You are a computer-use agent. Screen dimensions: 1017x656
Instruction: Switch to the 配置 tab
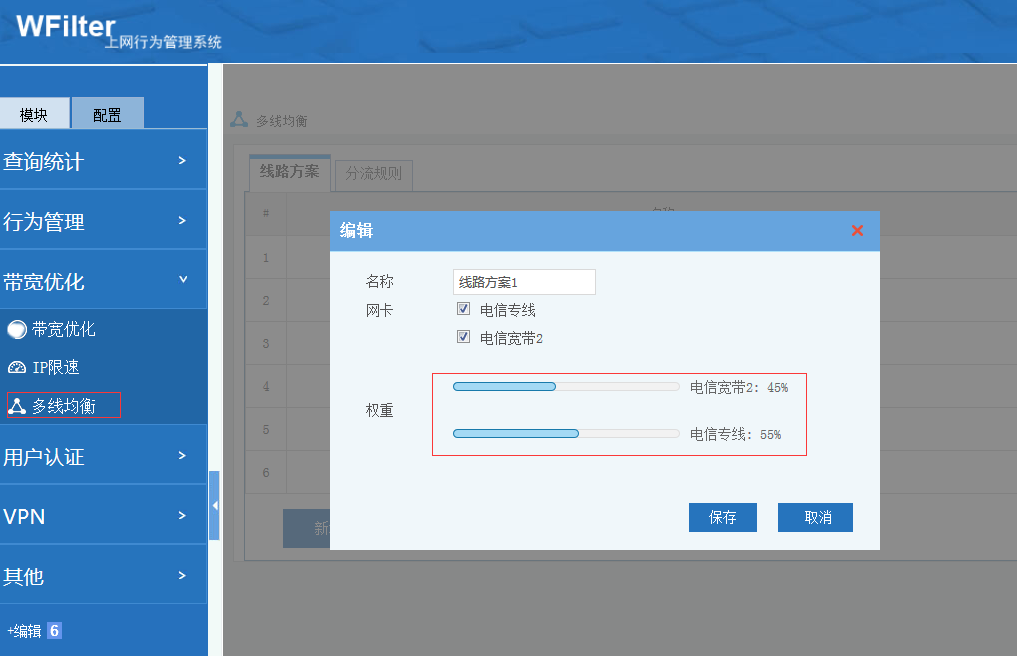coord(107,115)
